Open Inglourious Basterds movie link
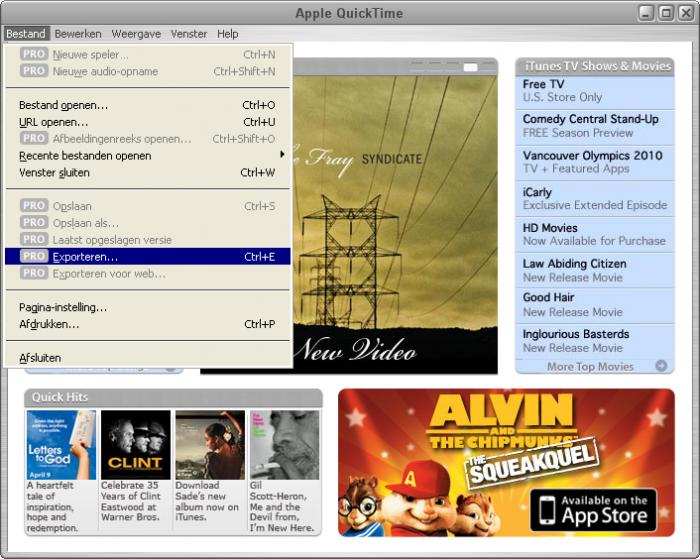Screen dimensions: 700x559 tap(595, 341)
